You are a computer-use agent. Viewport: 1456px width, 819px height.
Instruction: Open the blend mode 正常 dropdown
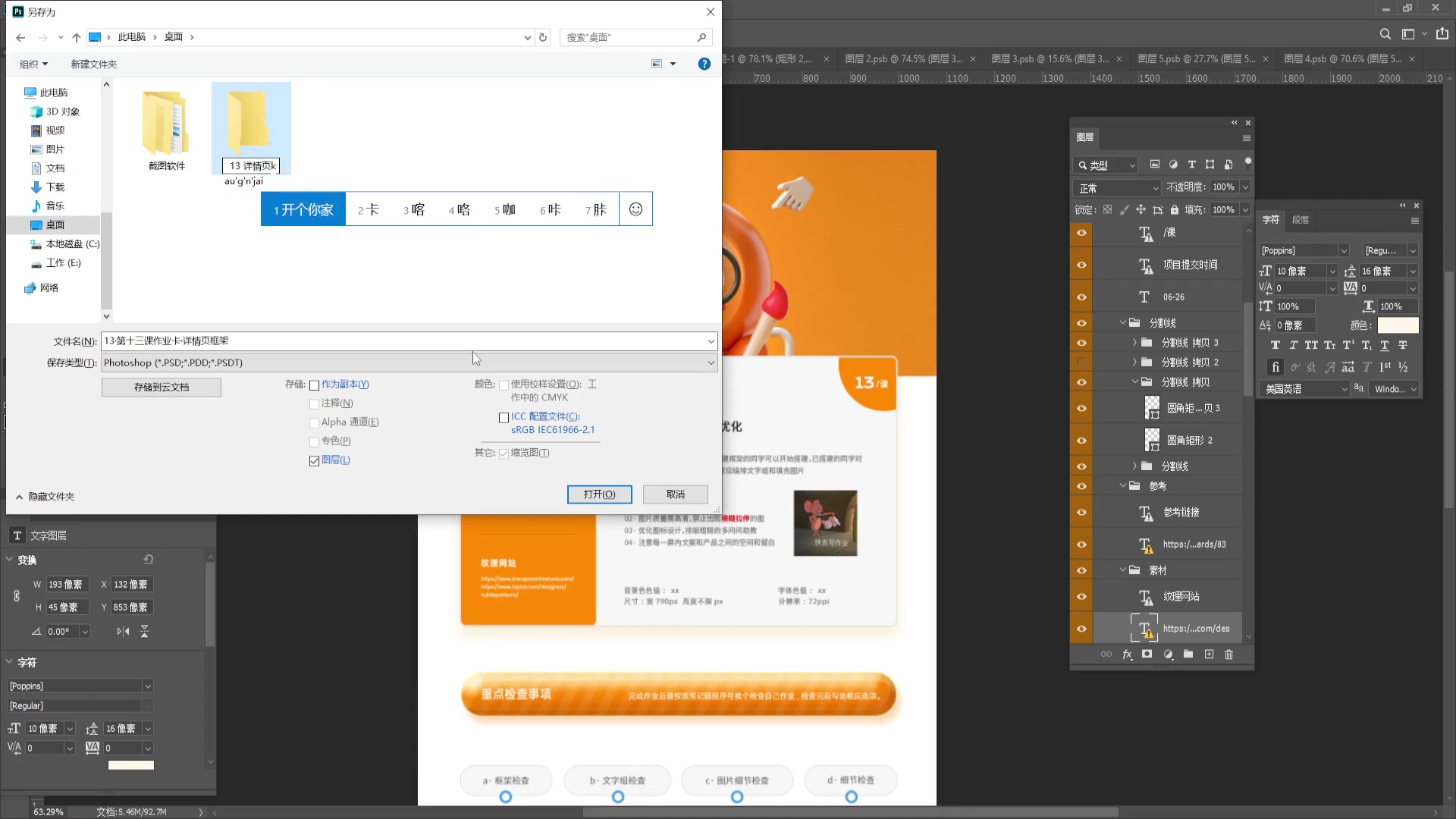1118,188
